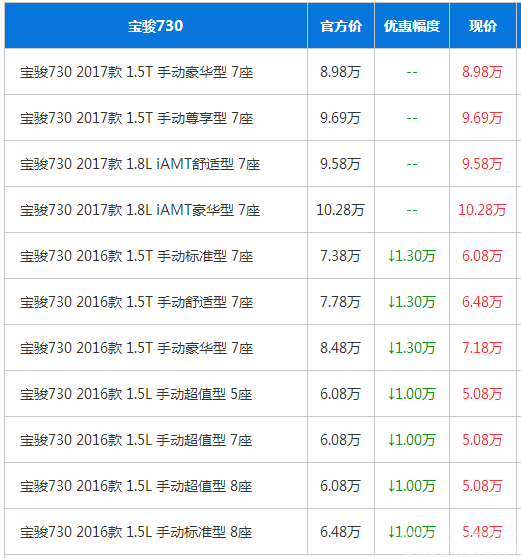Image resolution: width=521 pixels, height=558 pixels.
Task: Select 宝骏730 2016款 1.5T 手动标准型 7座
Action: (x=136, y=256)
